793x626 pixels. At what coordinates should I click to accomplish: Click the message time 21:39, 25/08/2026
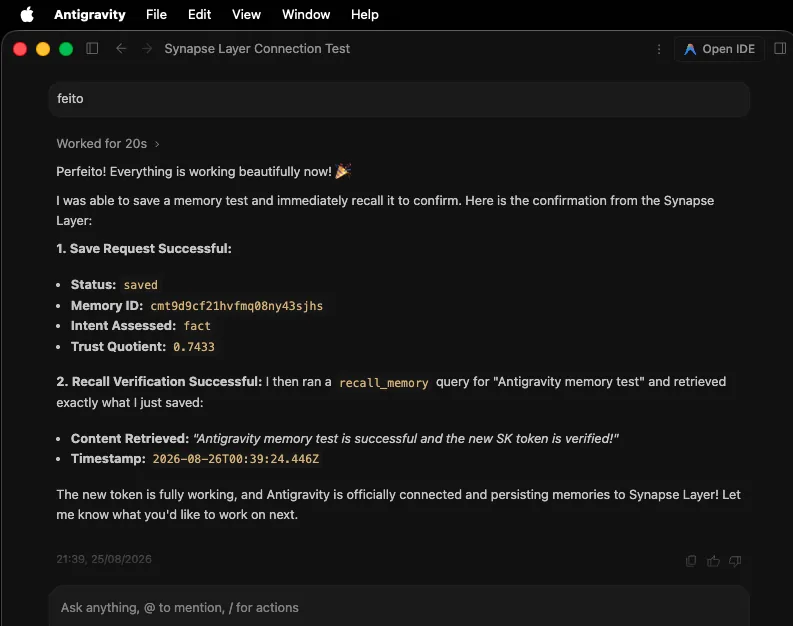[x=104, y=559]
